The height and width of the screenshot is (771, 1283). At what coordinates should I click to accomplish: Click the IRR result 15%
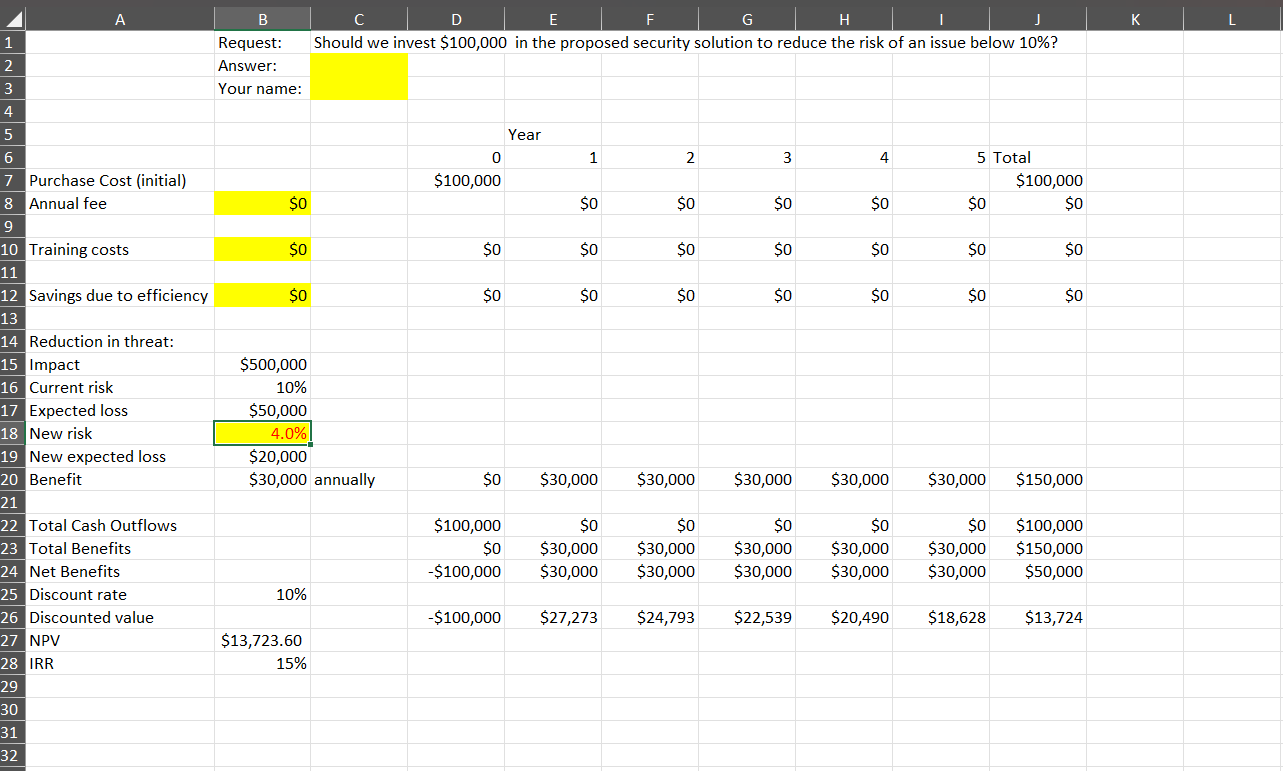[262, 664]
